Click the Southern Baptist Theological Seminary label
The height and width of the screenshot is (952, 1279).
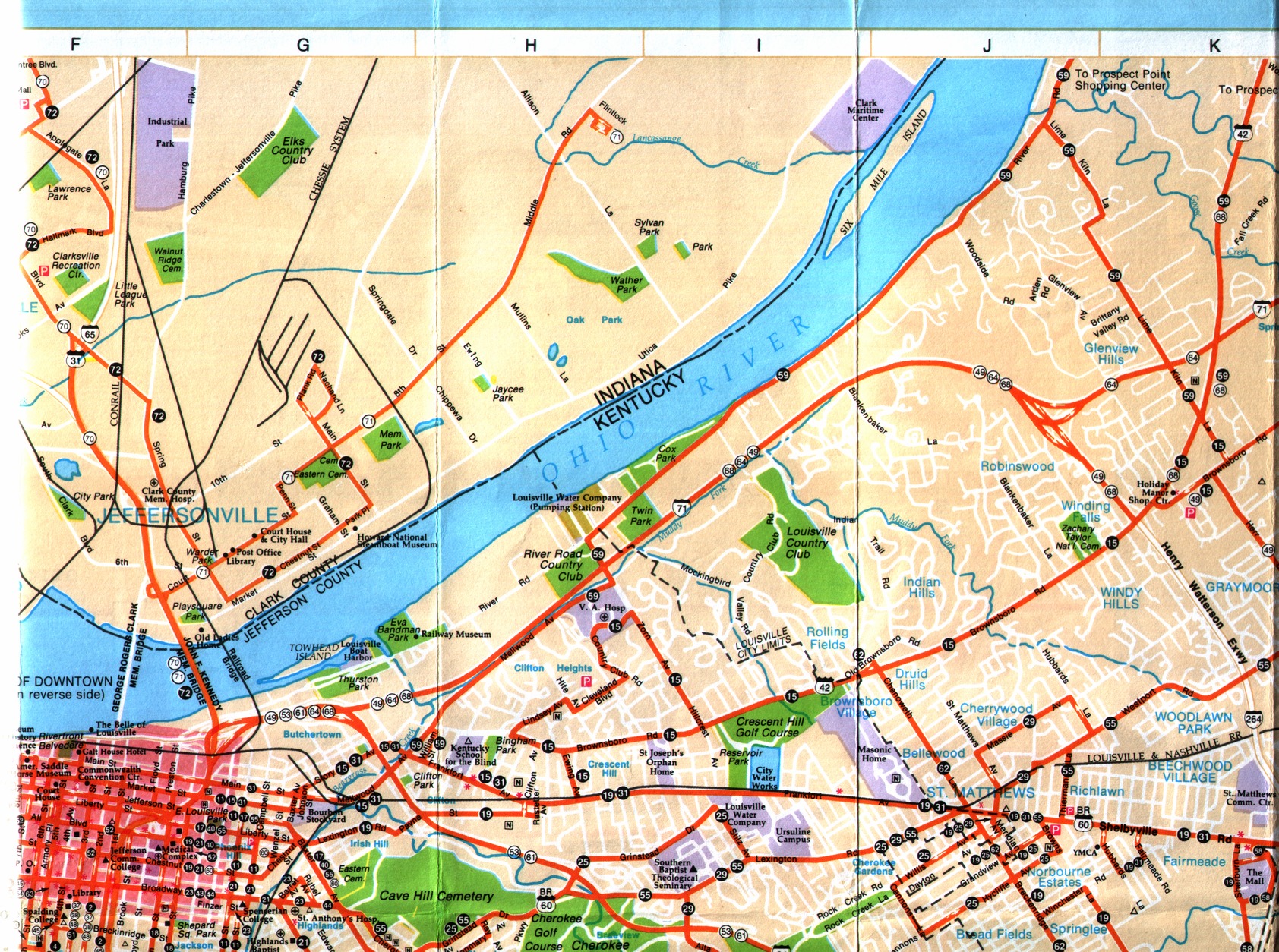674,874
